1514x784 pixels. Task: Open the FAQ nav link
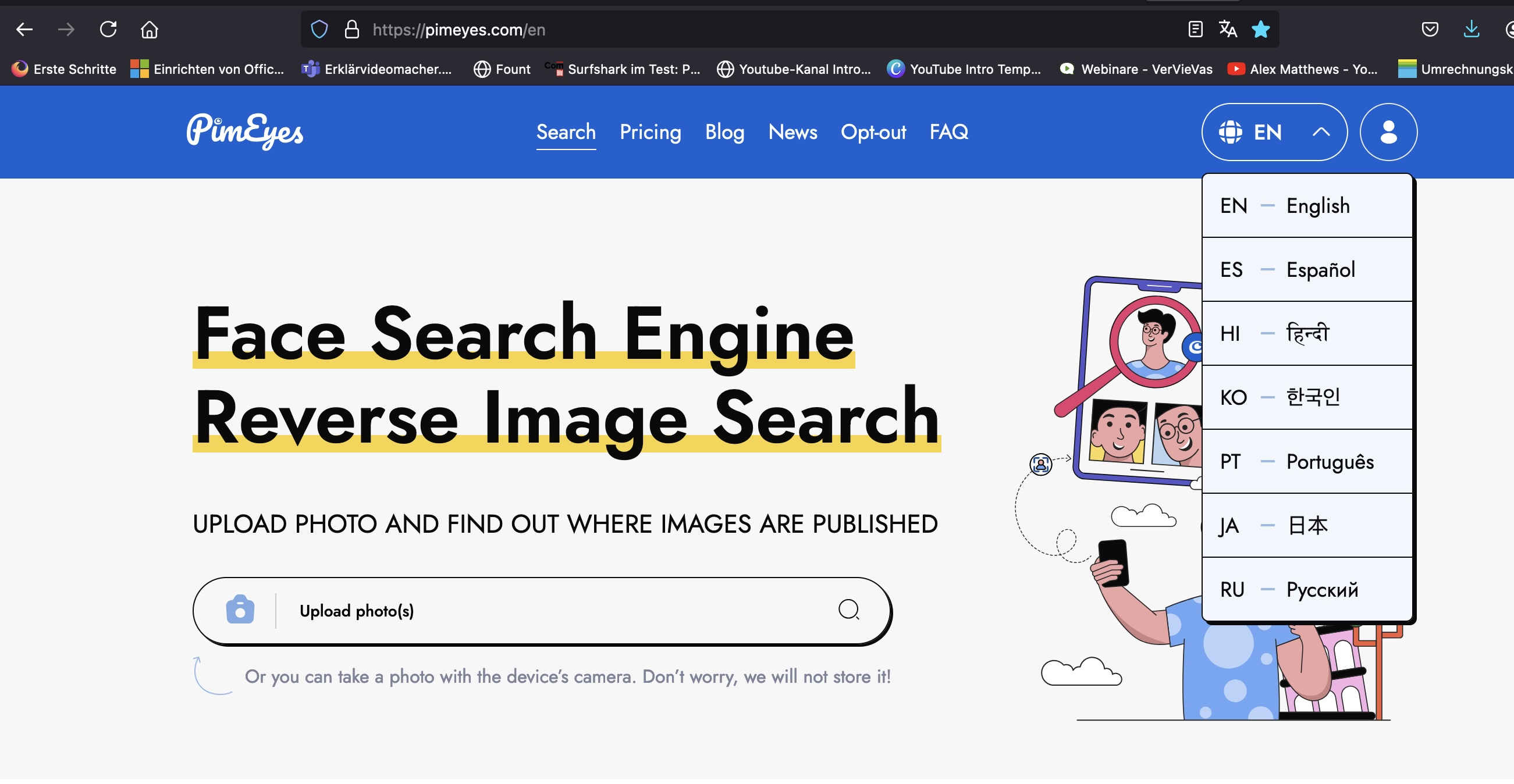[x=948, y=132]
